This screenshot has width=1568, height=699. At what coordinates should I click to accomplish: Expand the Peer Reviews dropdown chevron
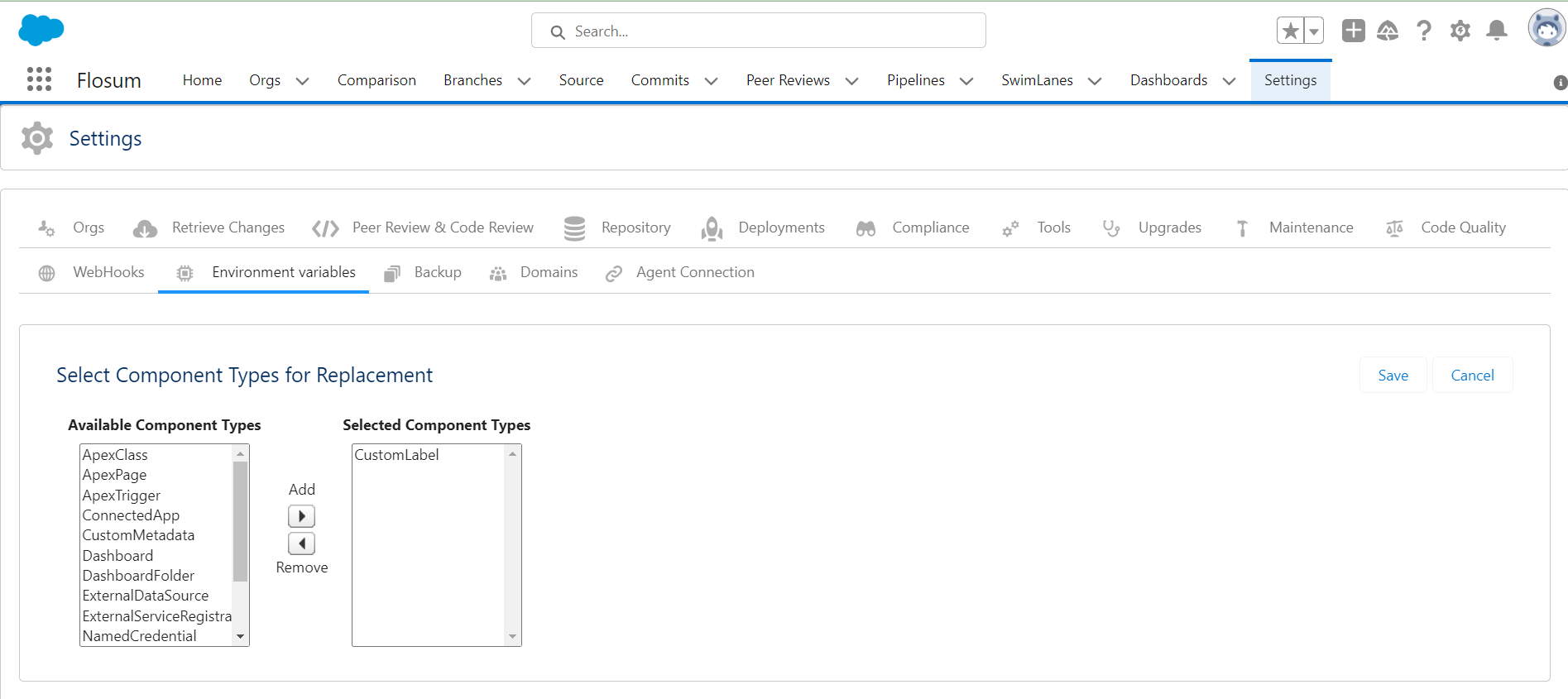point(851,81)
